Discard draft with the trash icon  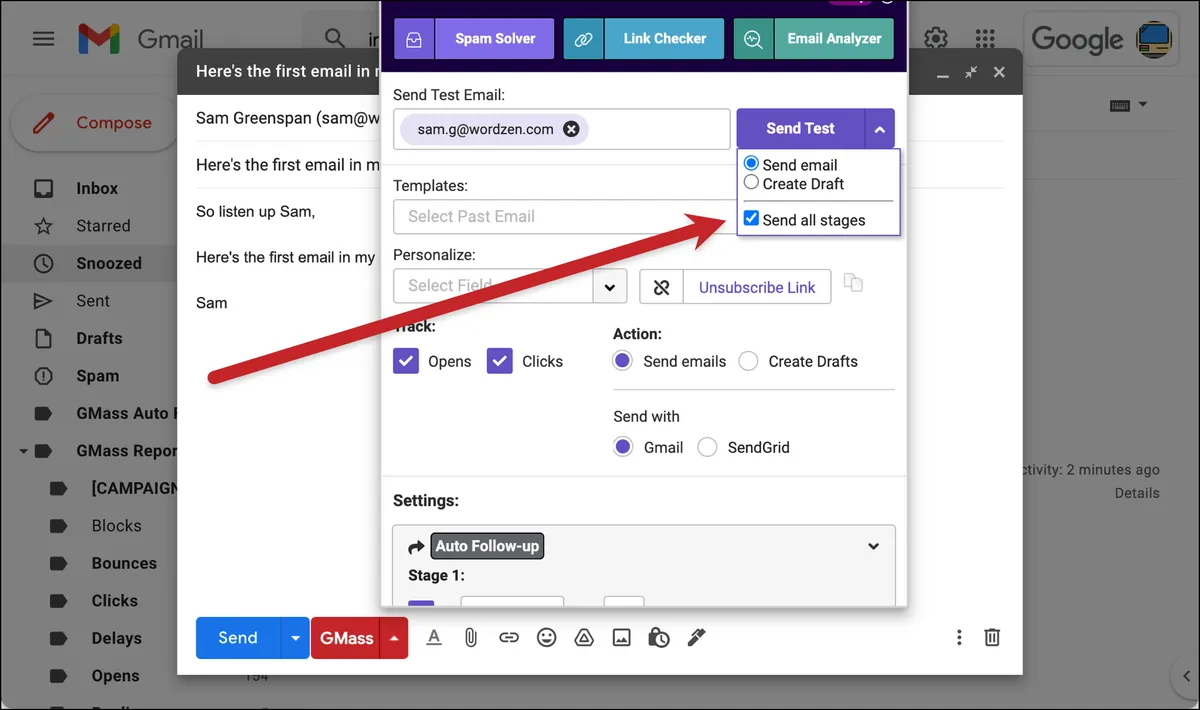[x=992, y=637]
